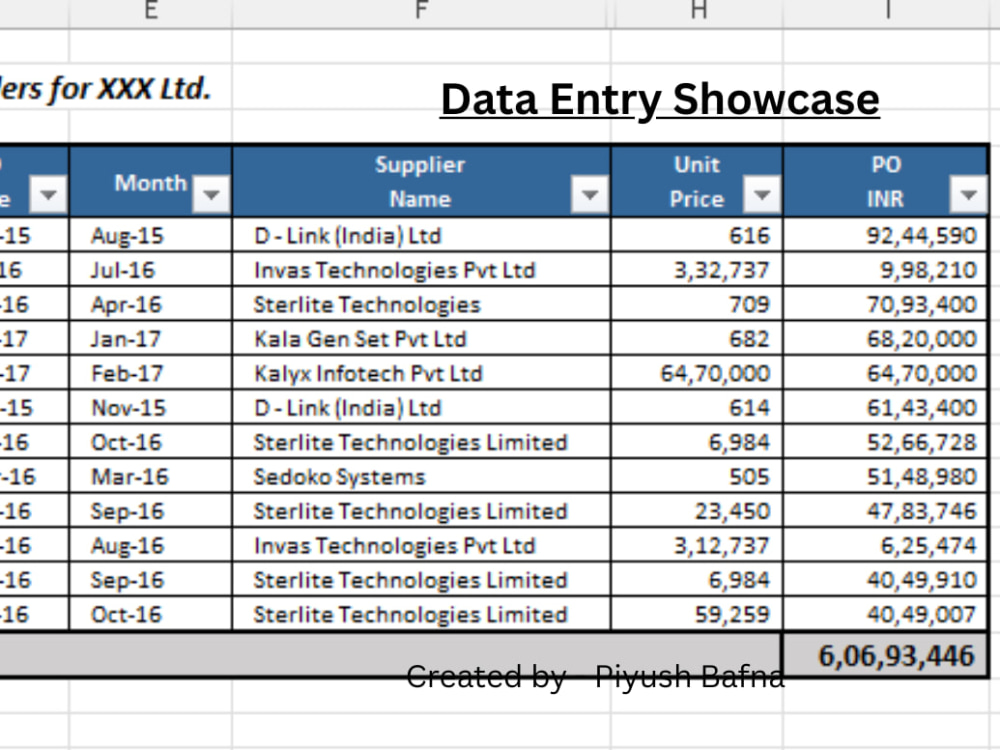The height and width of the screenshot is (750, 1000).
Task: Select the Sterlite Technologies cell in Apr-16 row
Action: pos(422,304)
